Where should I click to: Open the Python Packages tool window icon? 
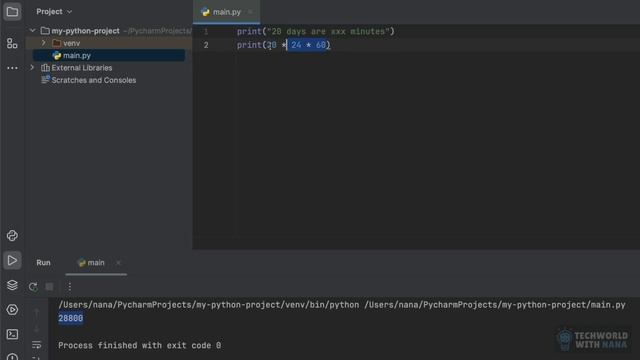coord(12,236)
